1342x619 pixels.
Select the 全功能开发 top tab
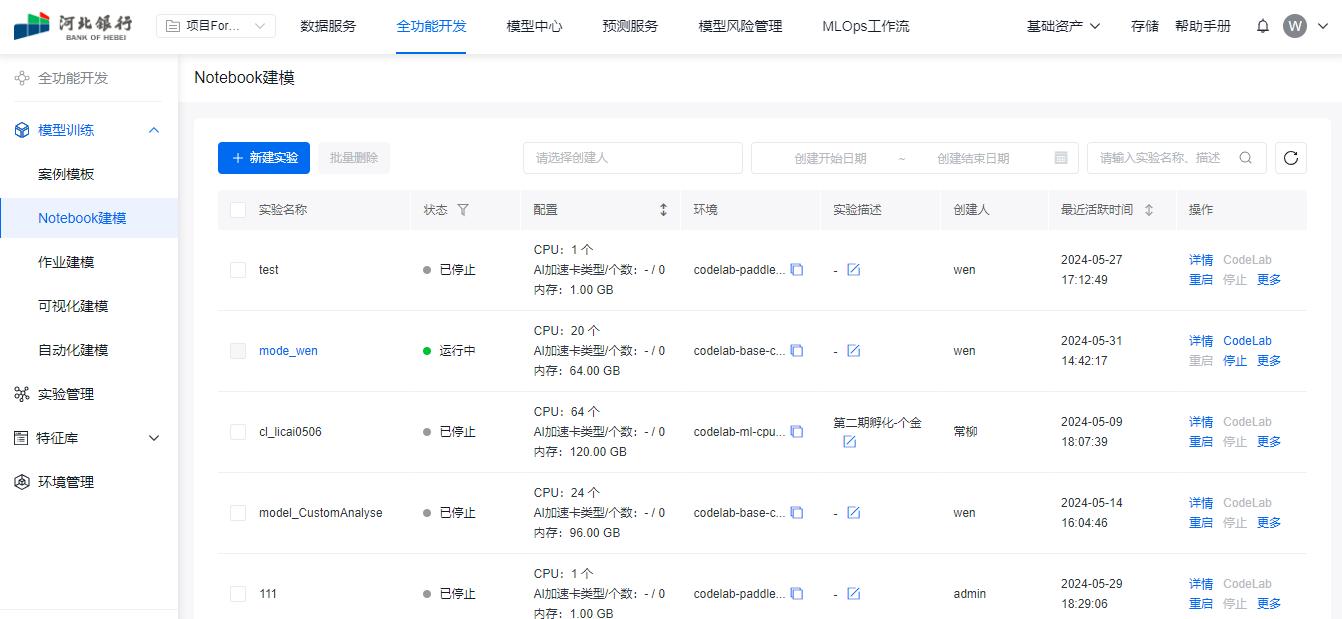click(431, 26)
